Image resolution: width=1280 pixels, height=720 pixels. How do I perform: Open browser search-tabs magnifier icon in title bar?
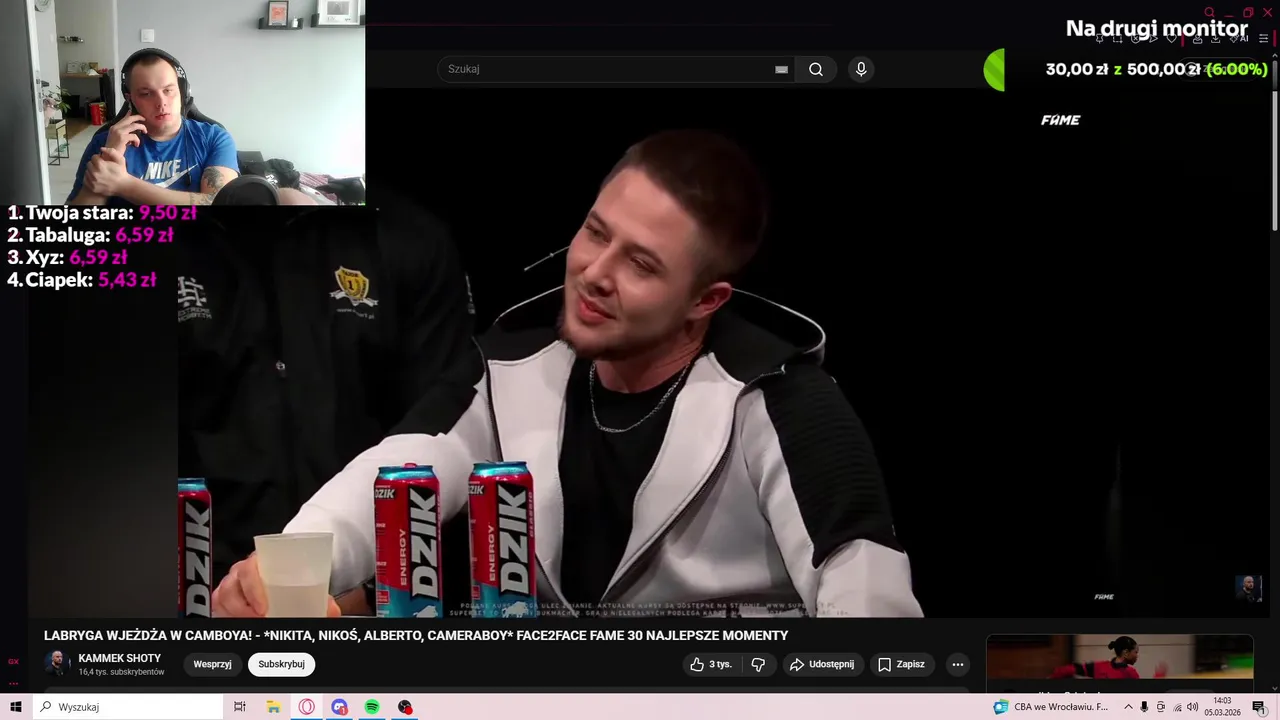[1209, 12]
